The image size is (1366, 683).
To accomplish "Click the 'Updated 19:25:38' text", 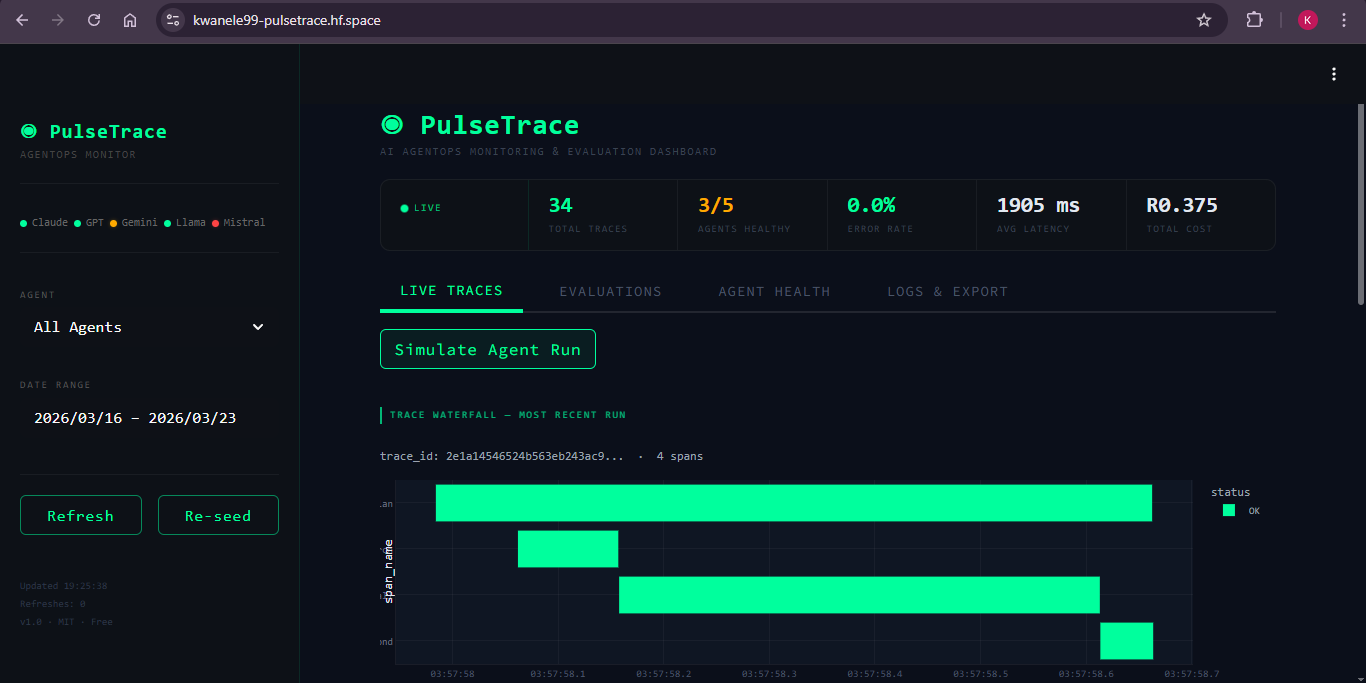I will 63,586.
